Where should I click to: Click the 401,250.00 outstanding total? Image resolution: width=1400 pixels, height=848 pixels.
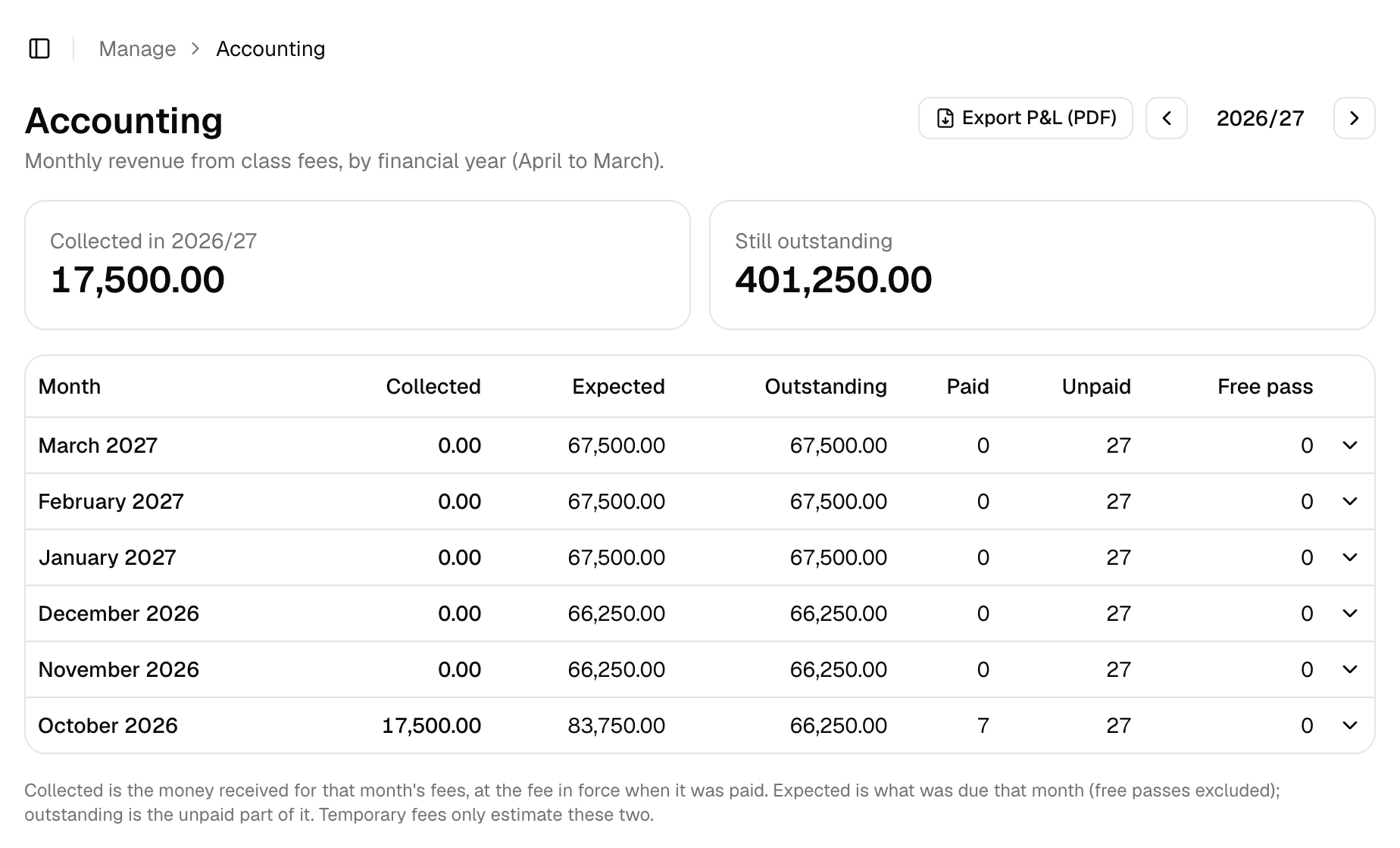[x=833, y=280]
